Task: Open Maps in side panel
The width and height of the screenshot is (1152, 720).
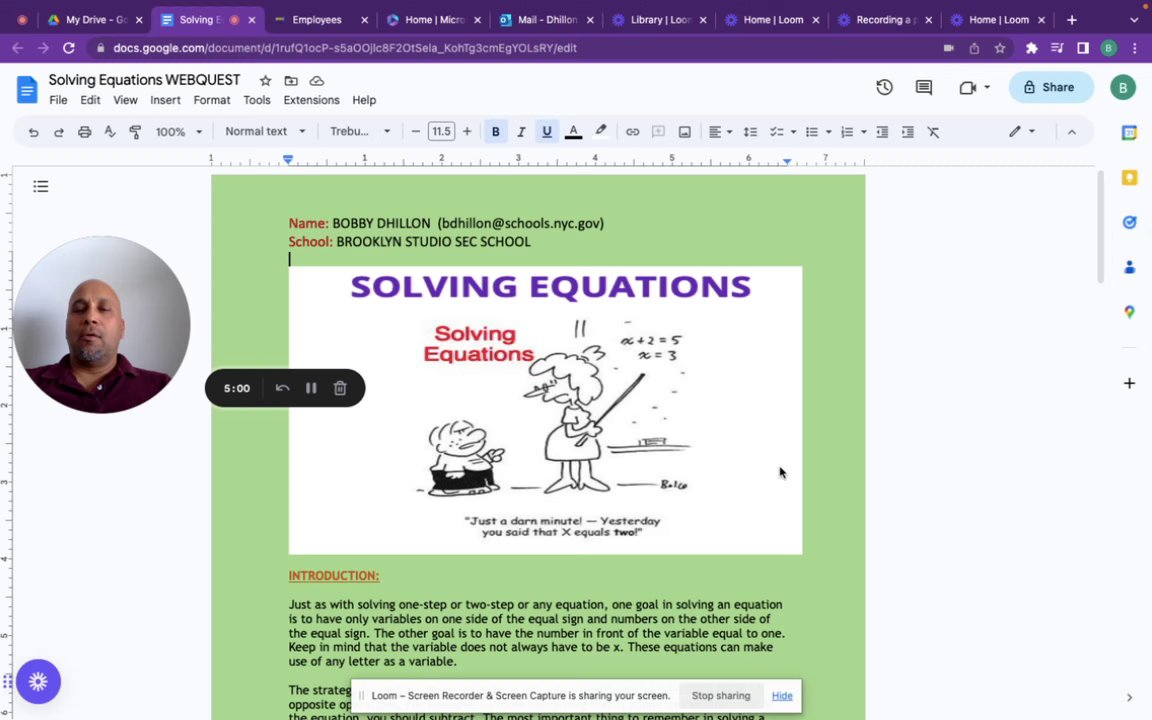Action: 1129,312
